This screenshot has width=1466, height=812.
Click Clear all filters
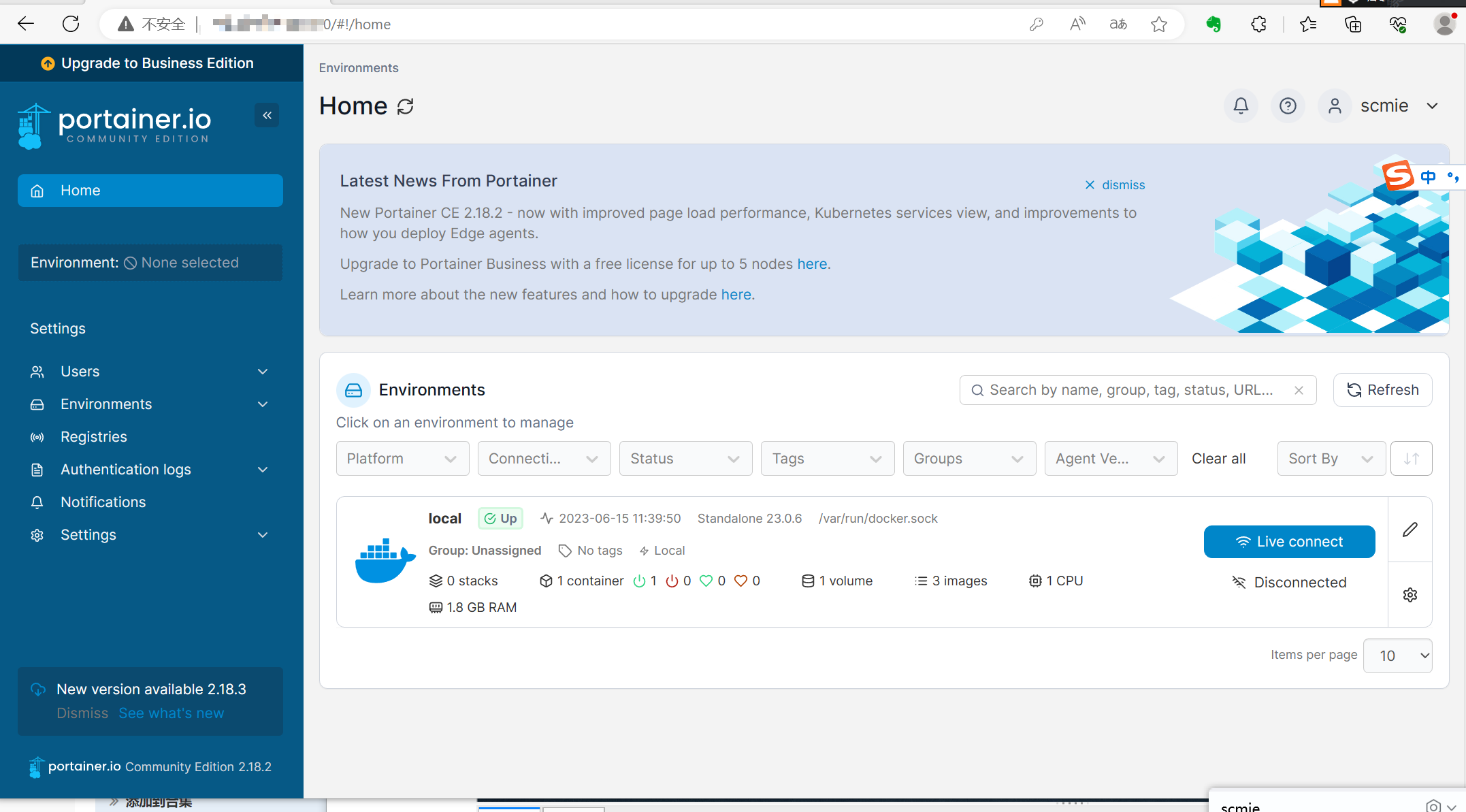click(1218, 459)
